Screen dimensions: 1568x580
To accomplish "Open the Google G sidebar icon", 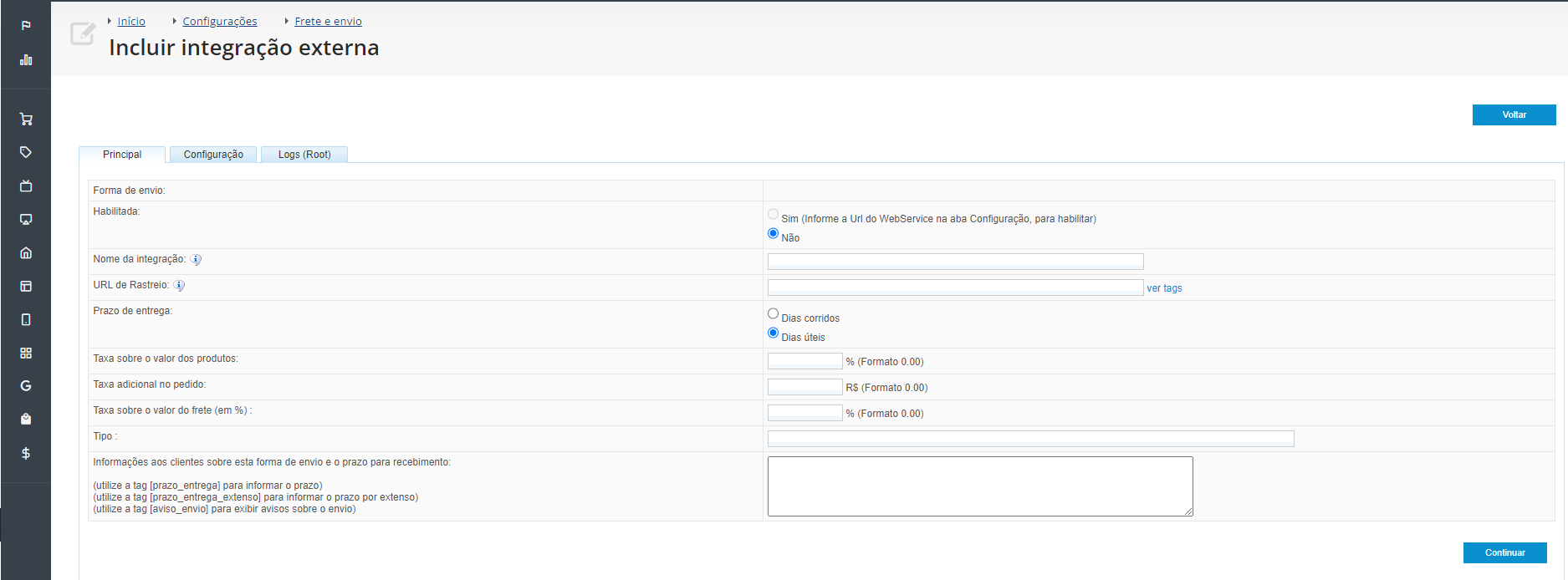I will pyautogui.click(x=26, y=386).
